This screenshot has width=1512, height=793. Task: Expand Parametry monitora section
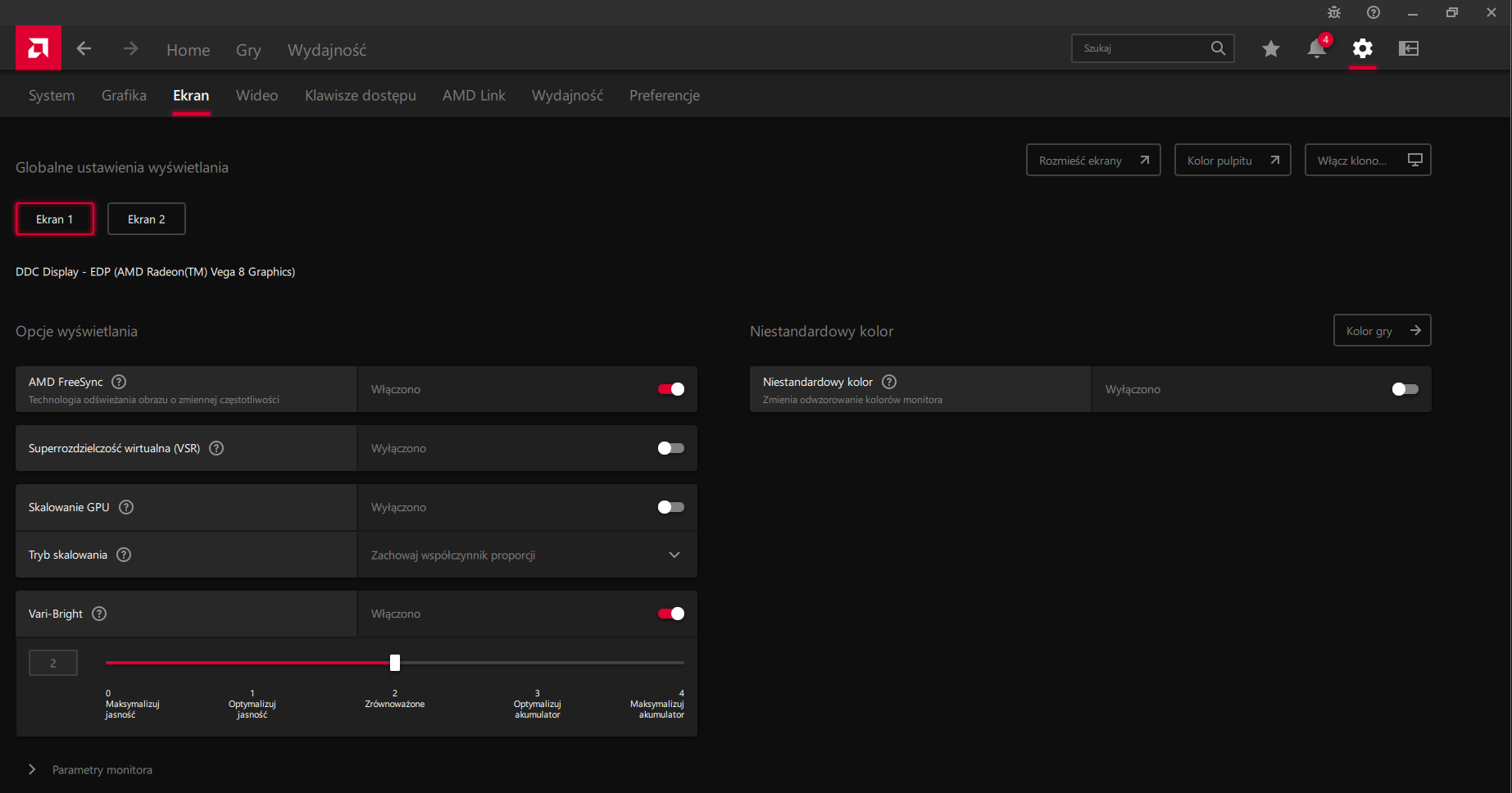(90, 770)
